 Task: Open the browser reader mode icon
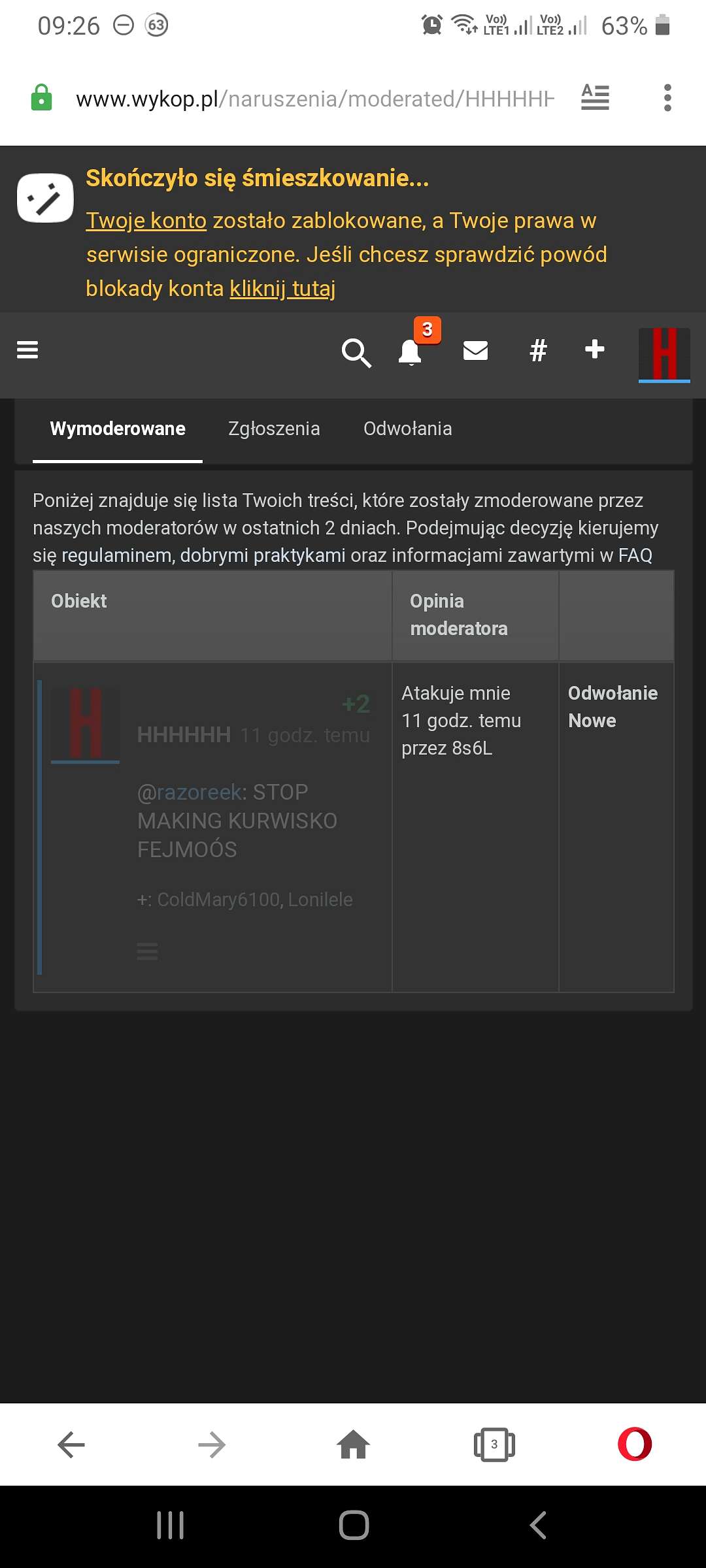(x=596, y=98)
